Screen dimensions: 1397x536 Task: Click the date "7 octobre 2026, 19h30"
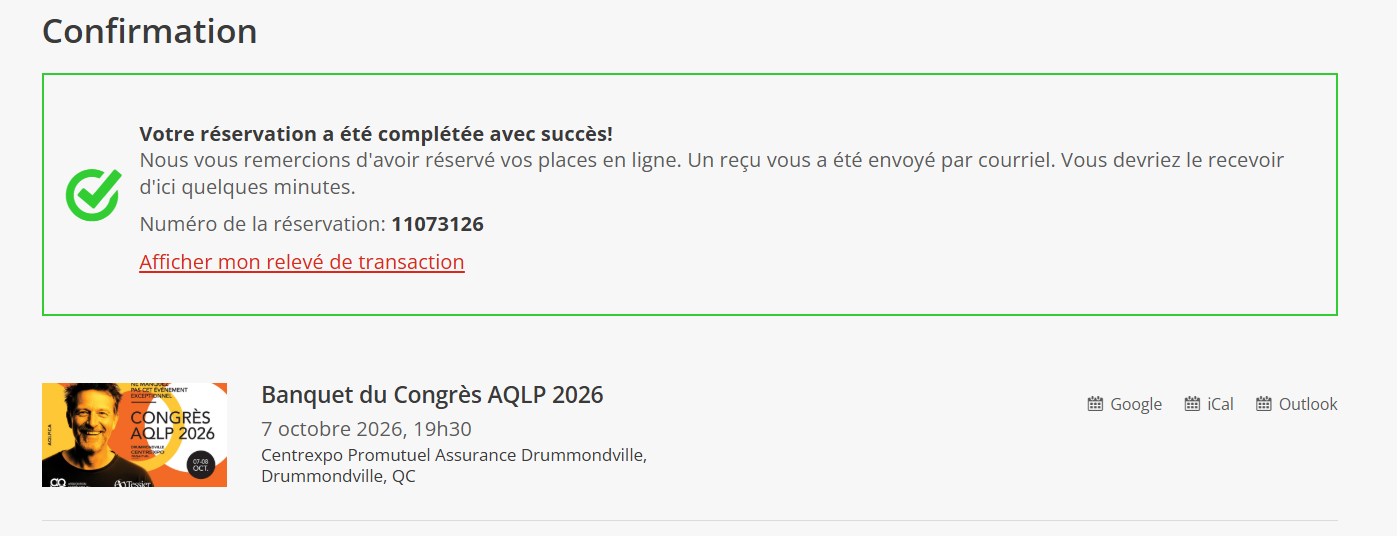click(366, 429)
